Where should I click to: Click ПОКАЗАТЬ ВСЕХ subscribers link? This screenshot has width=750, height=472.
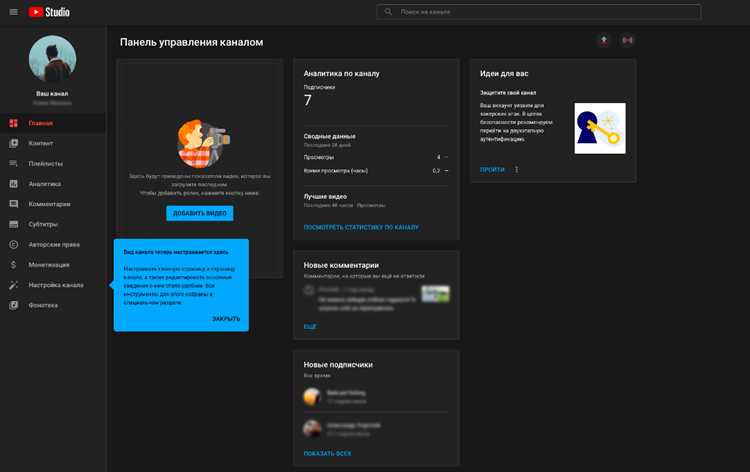coord(328,453)
